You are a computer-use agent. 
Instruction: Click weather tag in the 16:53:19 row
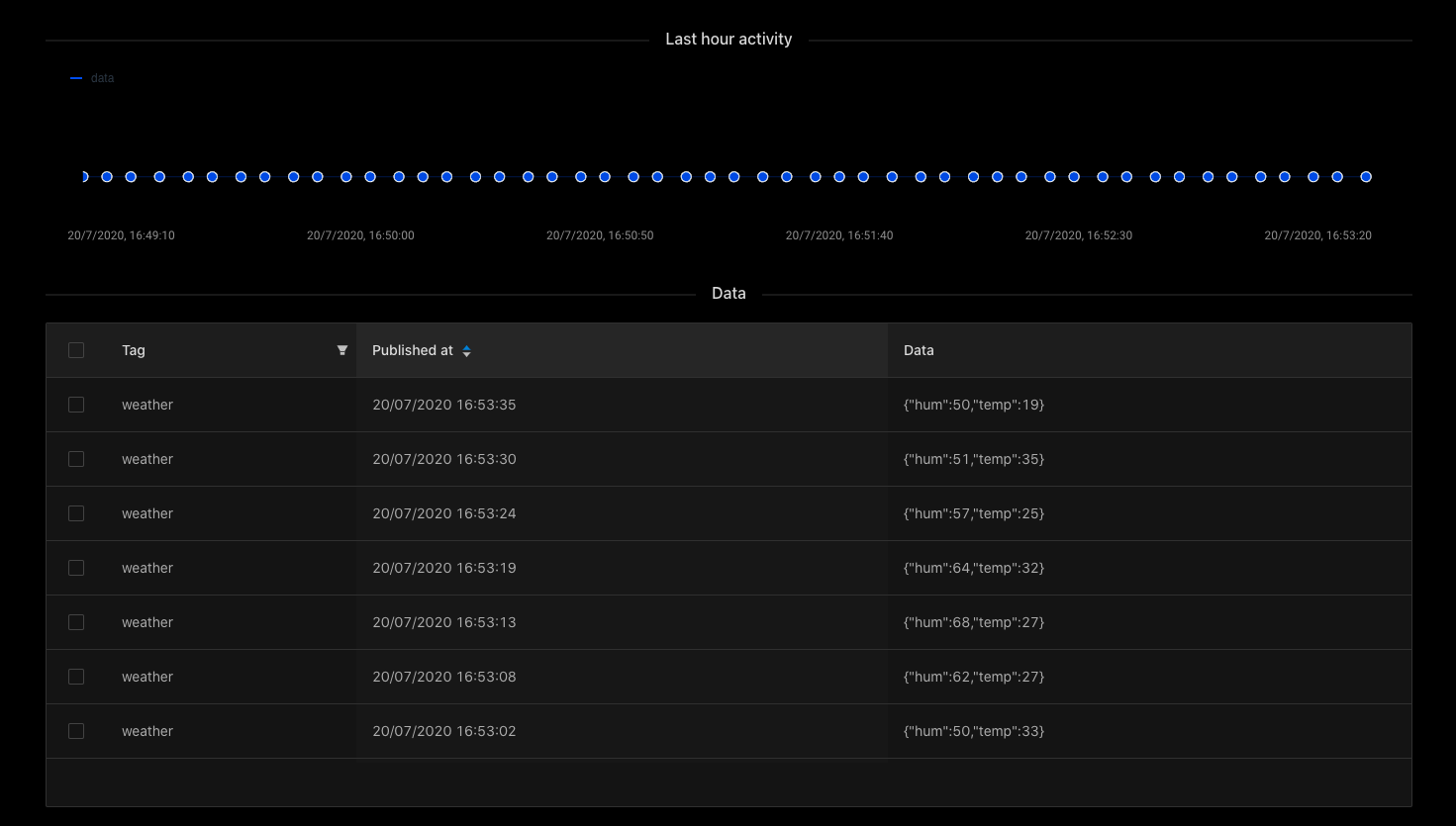point(147,568)
